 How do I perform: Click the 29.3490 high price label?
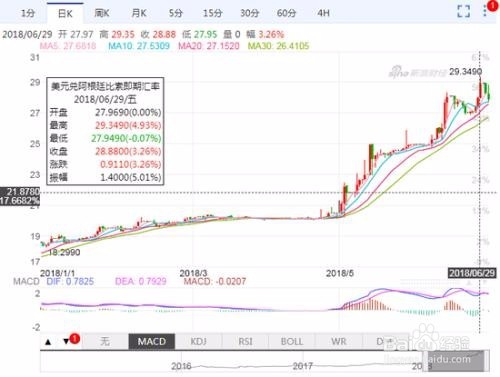click(465, 72)
